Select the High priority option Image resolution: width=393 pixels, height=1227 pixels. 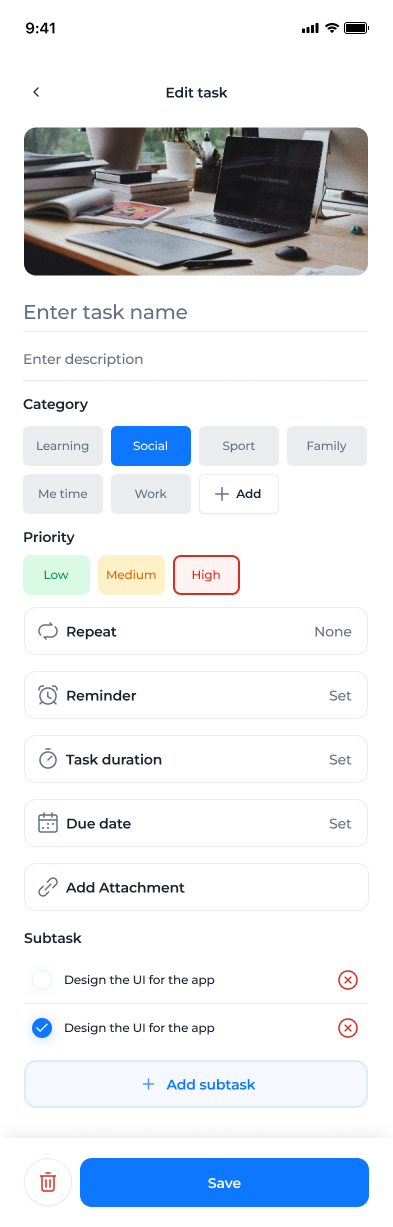coord(206,575)
